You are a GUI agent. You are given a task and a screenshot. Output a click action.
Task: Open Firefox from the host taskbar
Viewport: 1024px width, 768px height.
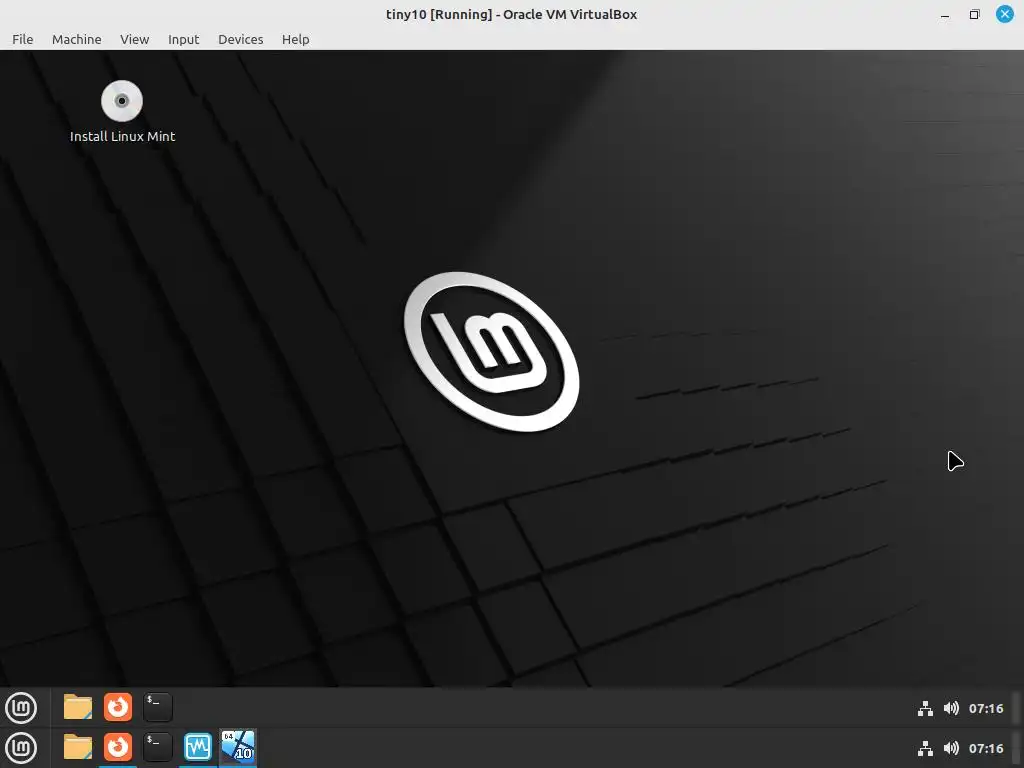pos(118,747)
